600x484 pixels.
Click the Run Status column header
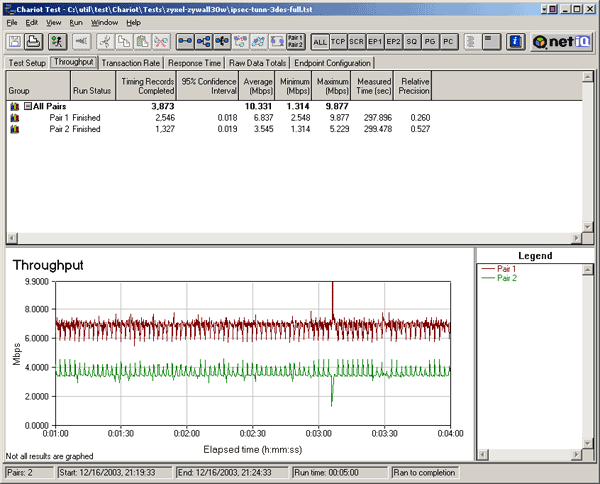pyautogui.click(x=91, y=90)
